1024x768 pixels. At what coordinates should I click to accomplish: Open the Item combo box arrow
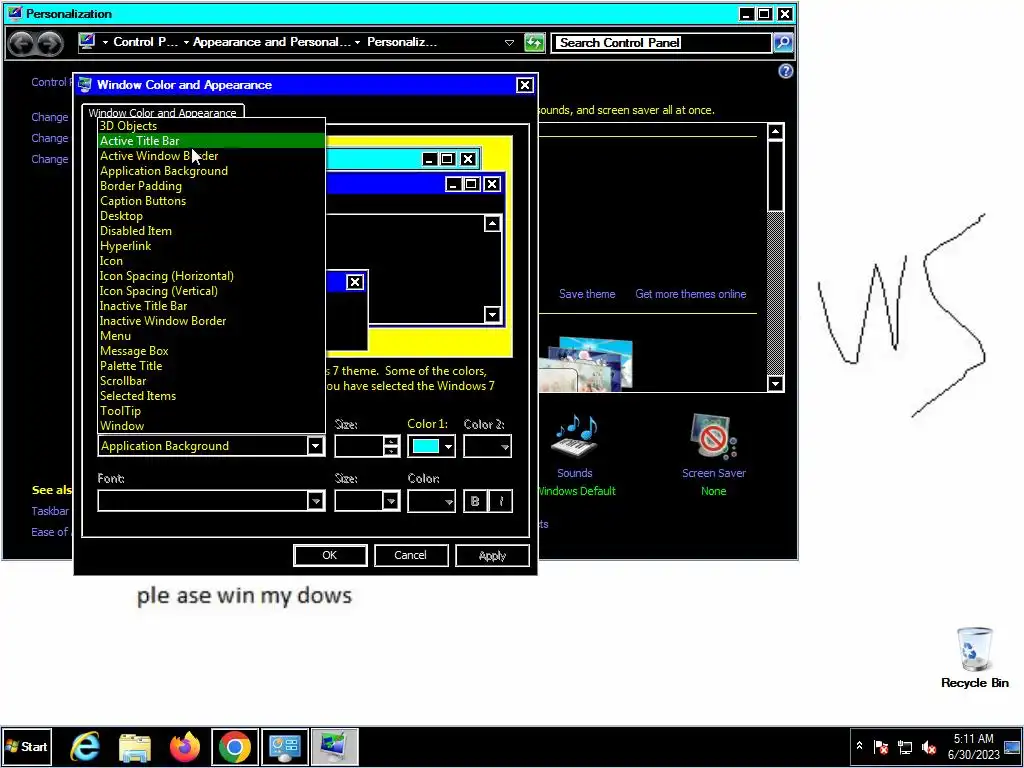pos(315,446)
